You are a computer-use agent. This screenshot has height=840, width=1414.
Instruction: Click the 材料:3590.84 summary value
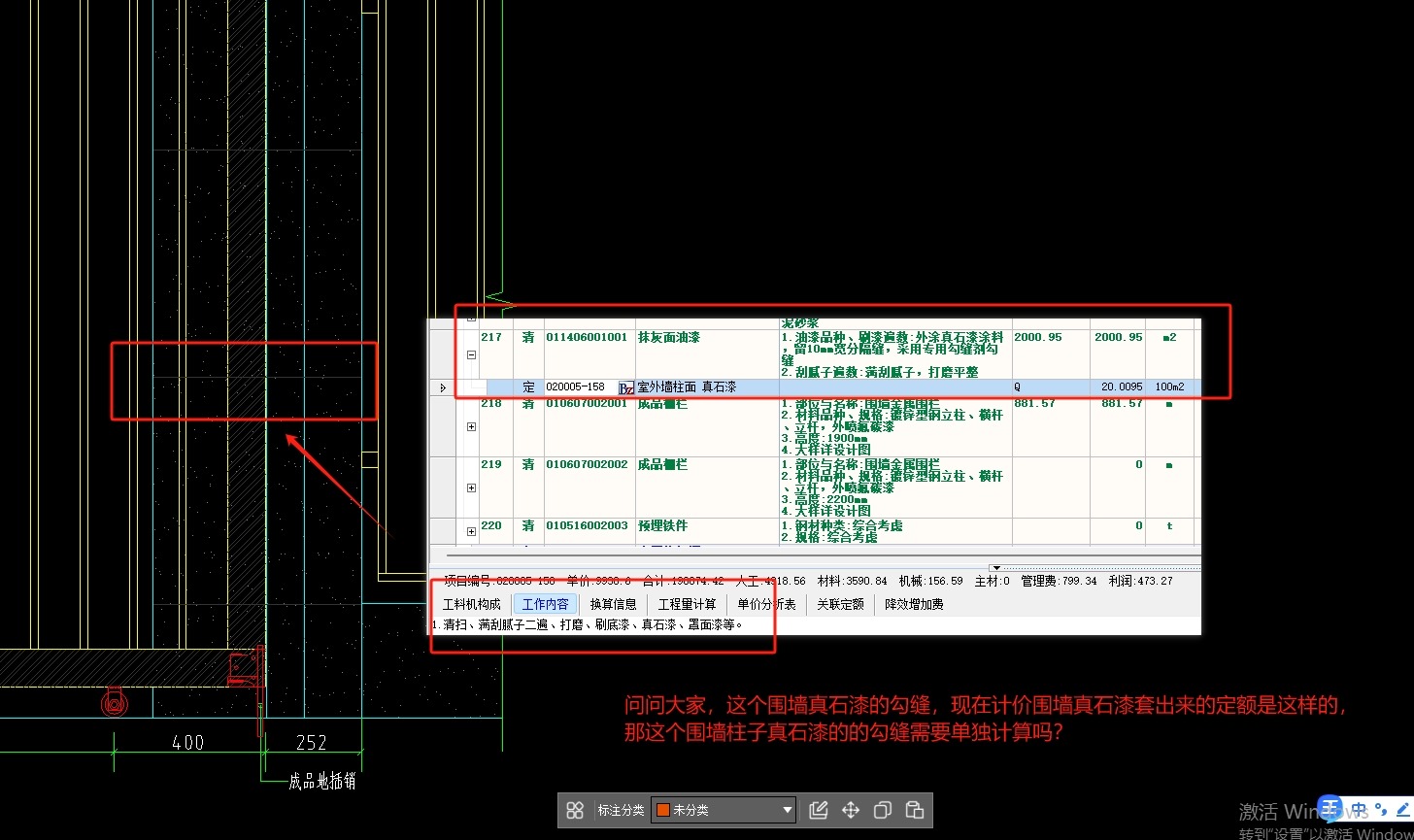tap(852, 582)
